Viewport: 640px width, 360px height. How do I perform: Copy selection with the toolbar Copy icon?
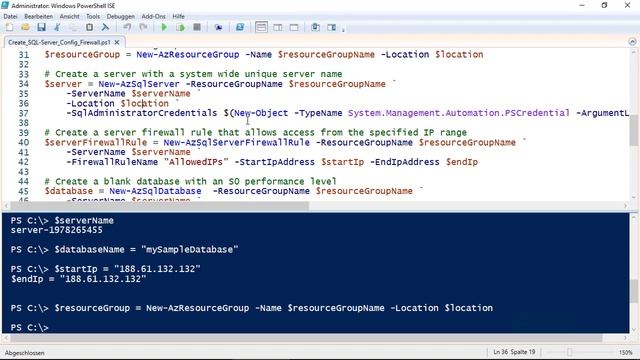73,27
